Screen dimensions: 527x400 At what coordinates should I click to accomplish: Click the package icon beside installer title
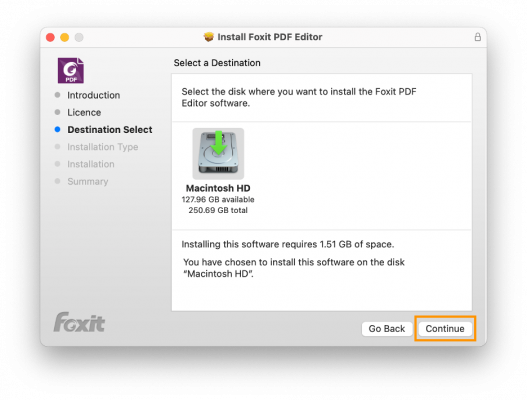[209, 37]
